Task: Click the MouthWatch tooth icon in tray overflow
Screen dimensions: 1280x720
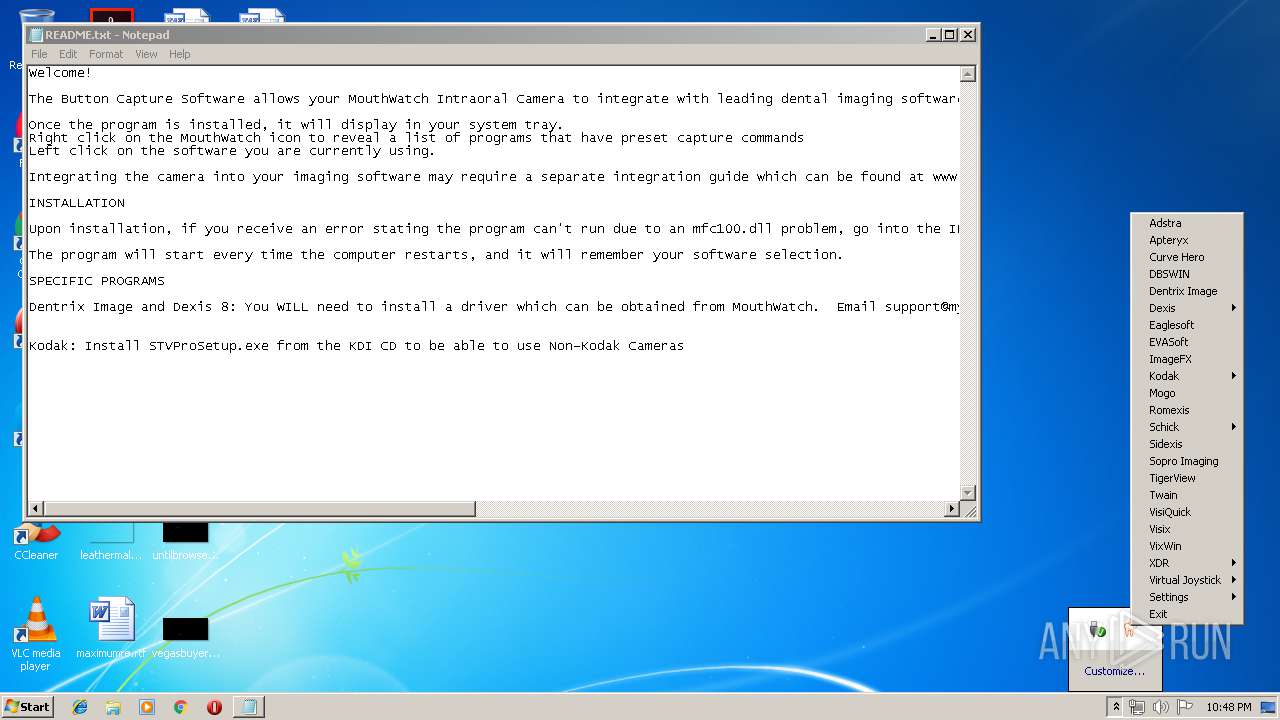Action: point(1130,630)
